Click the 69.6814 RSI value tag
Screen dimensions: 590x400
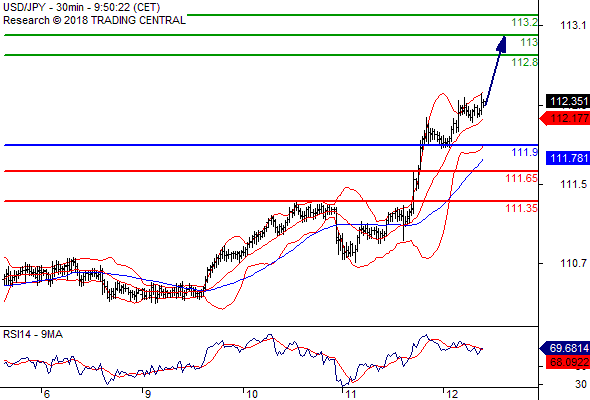565,348
